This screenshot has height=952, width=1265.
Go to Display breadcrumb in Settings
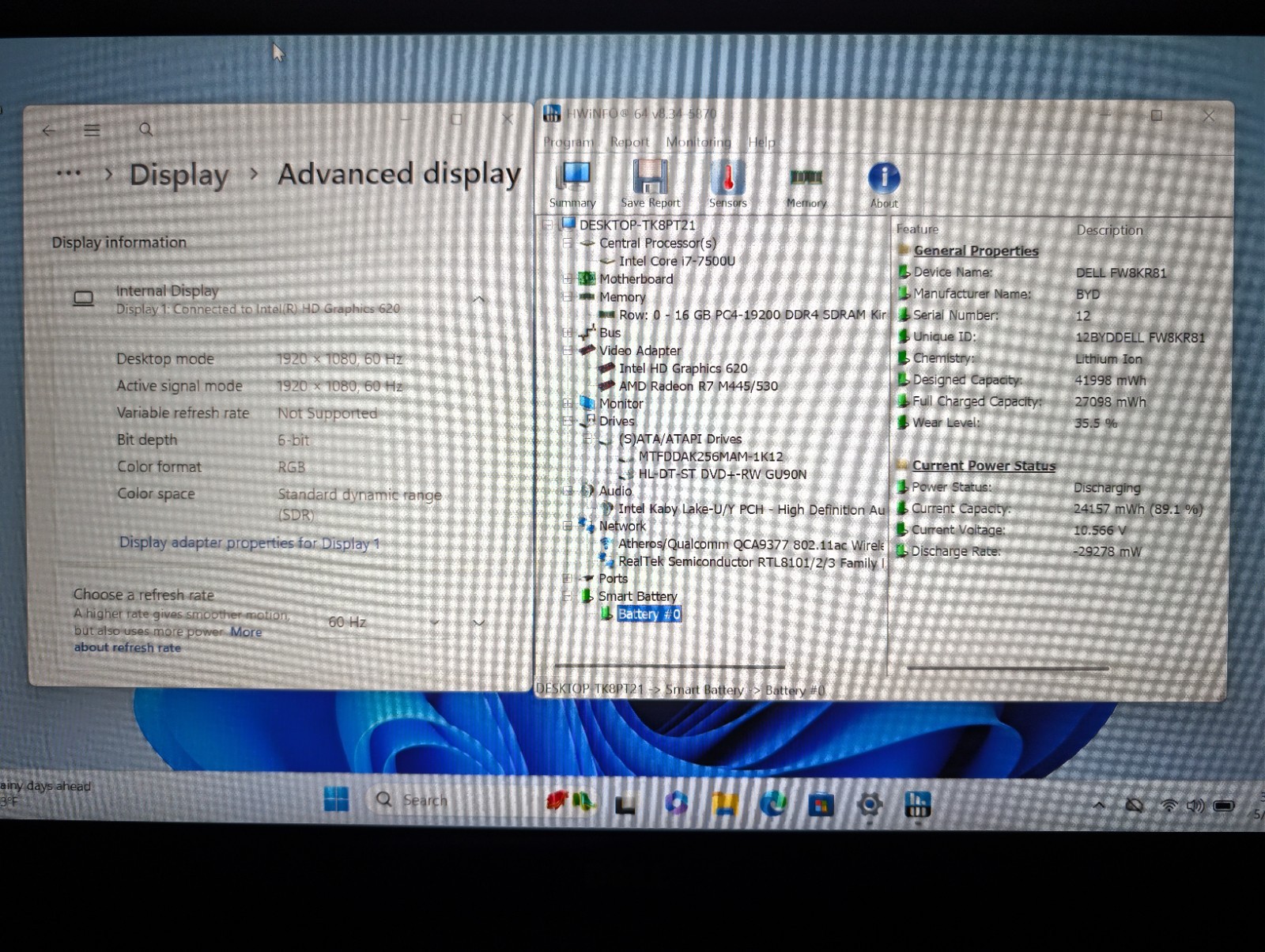tap(179, 175)
